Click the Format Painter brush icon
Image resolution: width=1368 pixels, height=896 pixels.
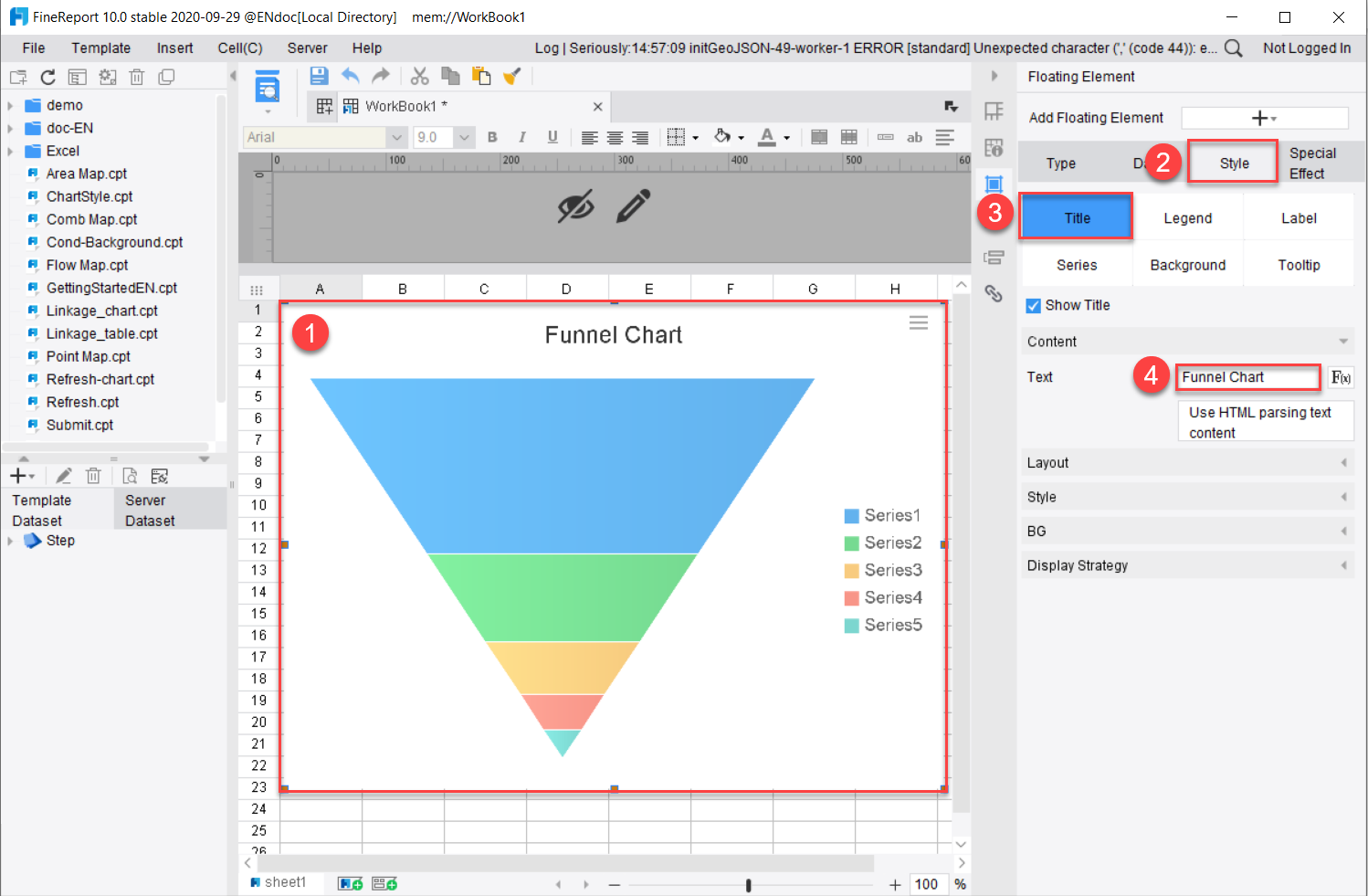pyautogui.click(x=511, y=76)
